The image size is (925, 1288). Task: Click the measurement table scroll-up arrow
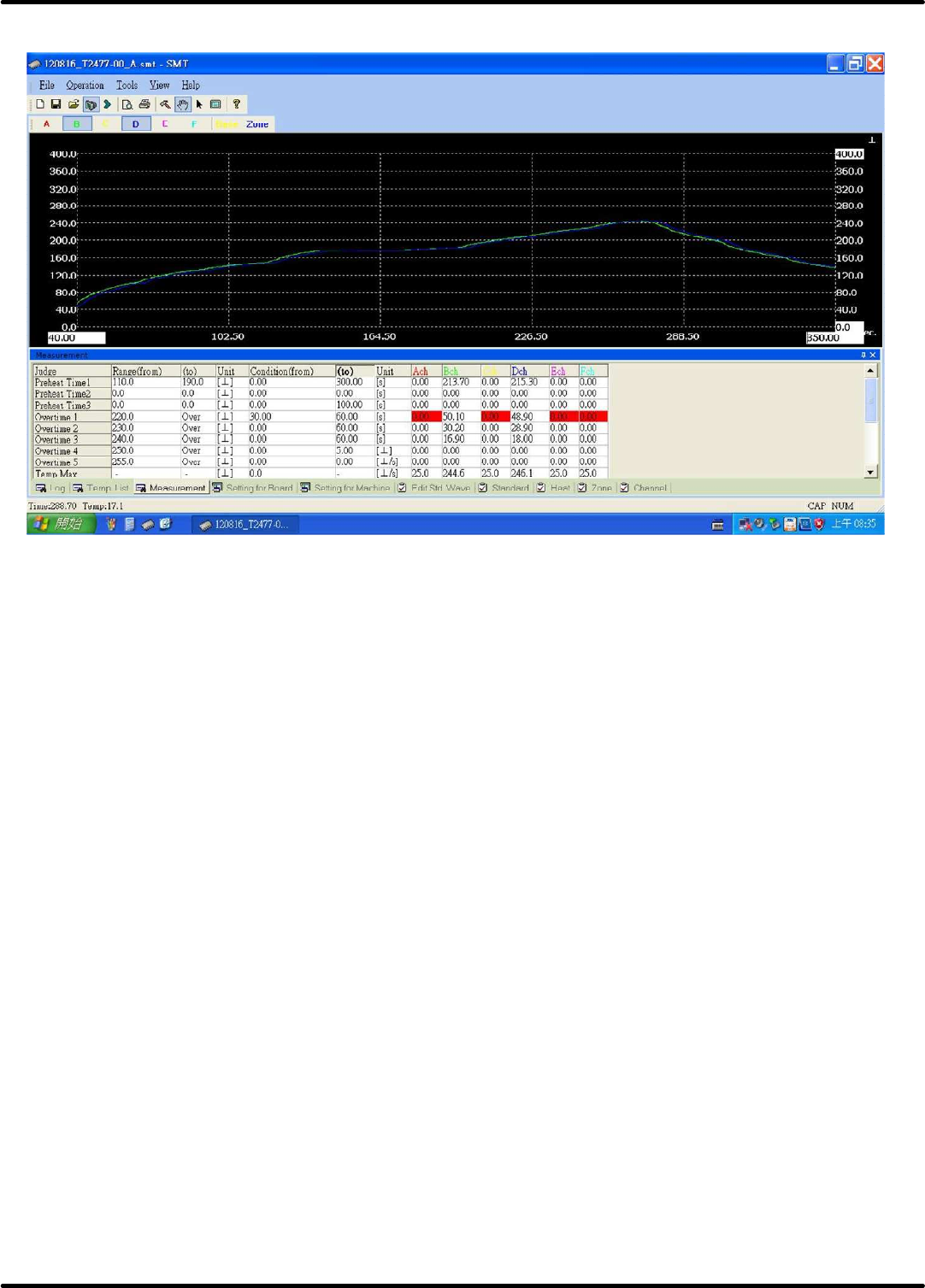870,371
